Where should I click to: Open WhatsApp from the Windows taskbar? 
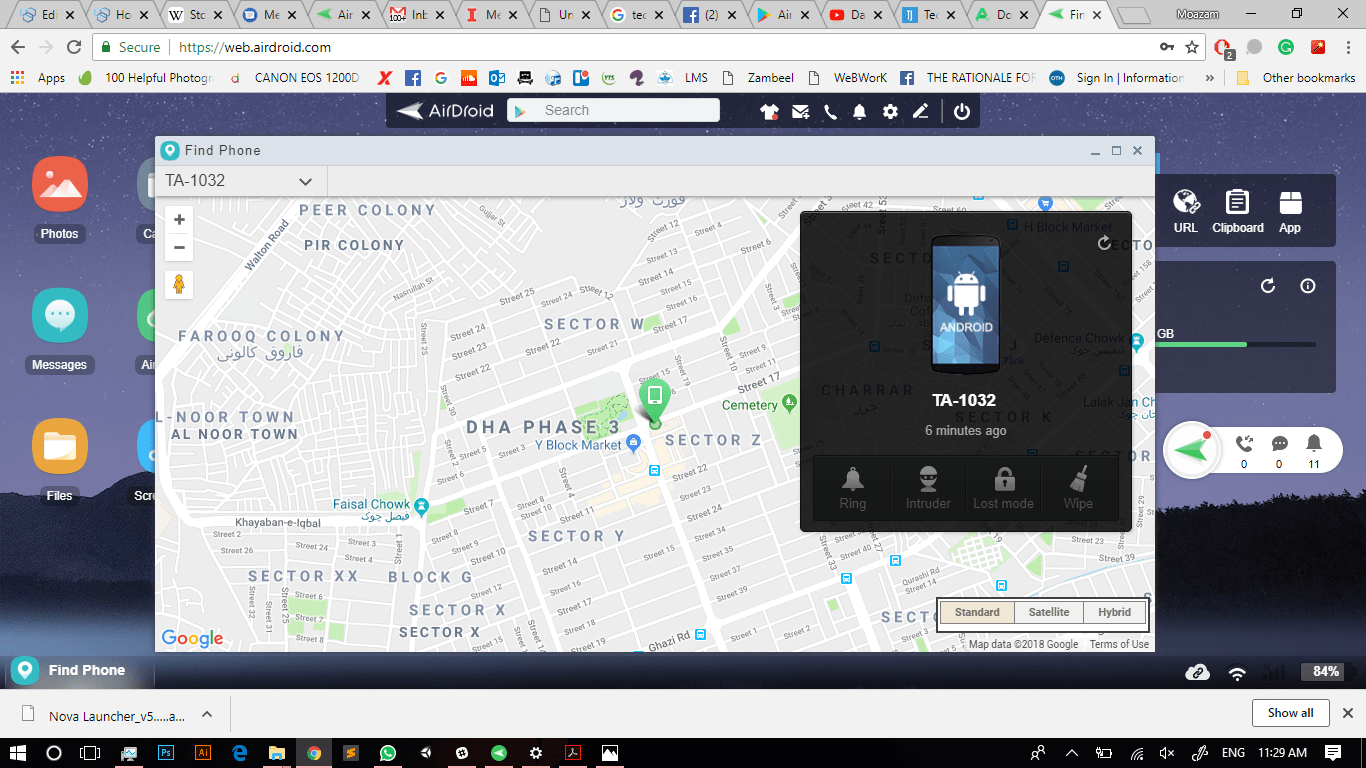pyautogui.click(x=387, y=752)
